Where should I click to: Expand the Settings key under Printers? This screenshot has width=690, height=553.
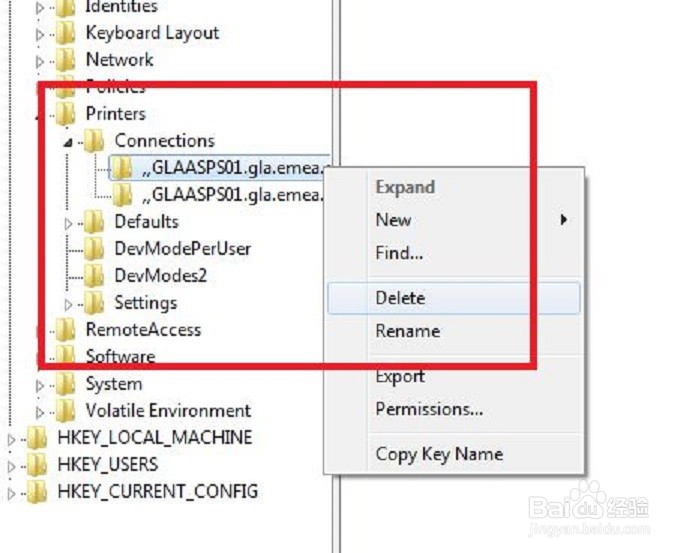[68, 304]
